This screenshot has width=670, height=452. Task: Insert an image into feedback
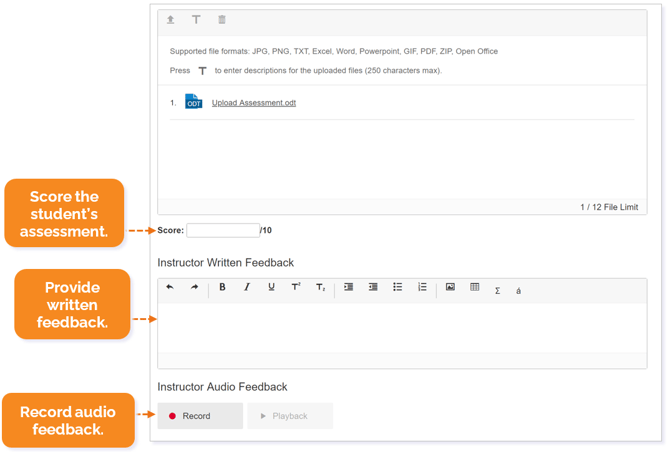point(450,288)
